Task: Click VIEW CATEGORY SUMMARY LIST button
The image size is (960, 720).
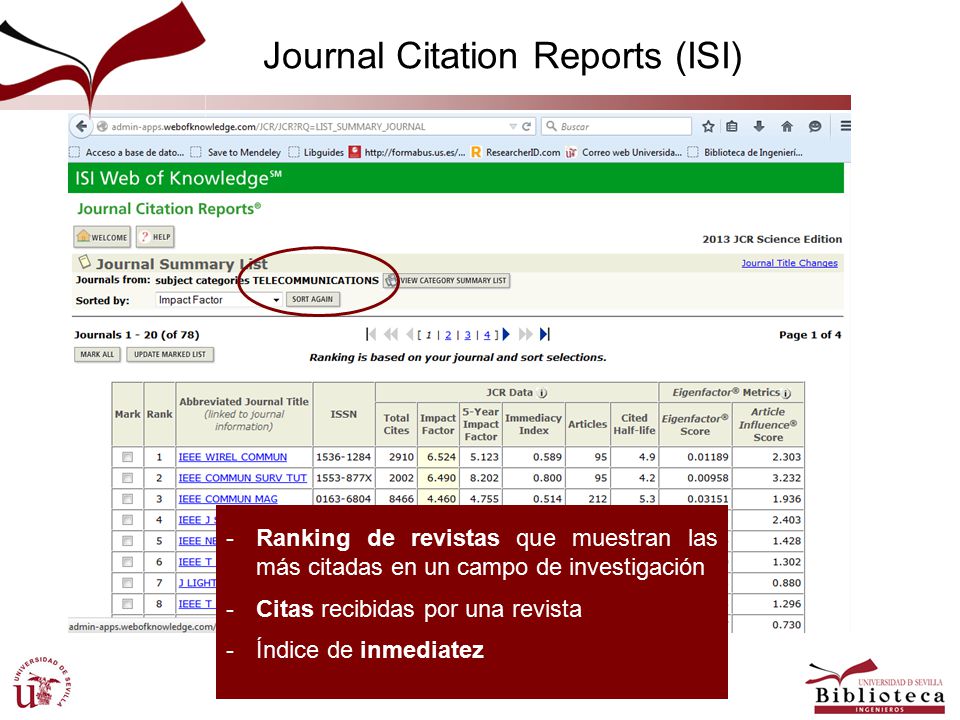Action: point(447,280)
